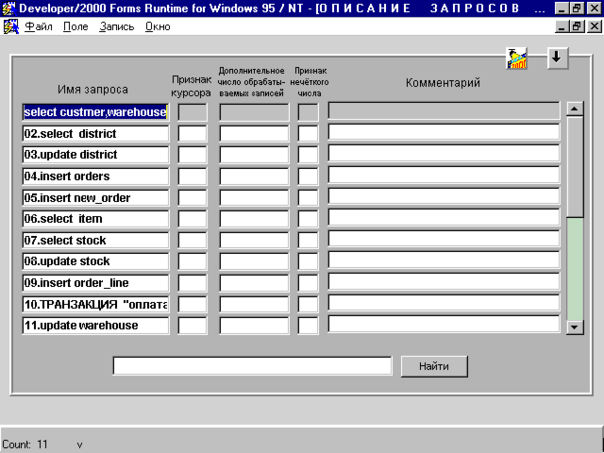Viewport: 604px width, 453px height.
Task: Click the vertical scrollbar thumb
Action: [x=575, y=167]
